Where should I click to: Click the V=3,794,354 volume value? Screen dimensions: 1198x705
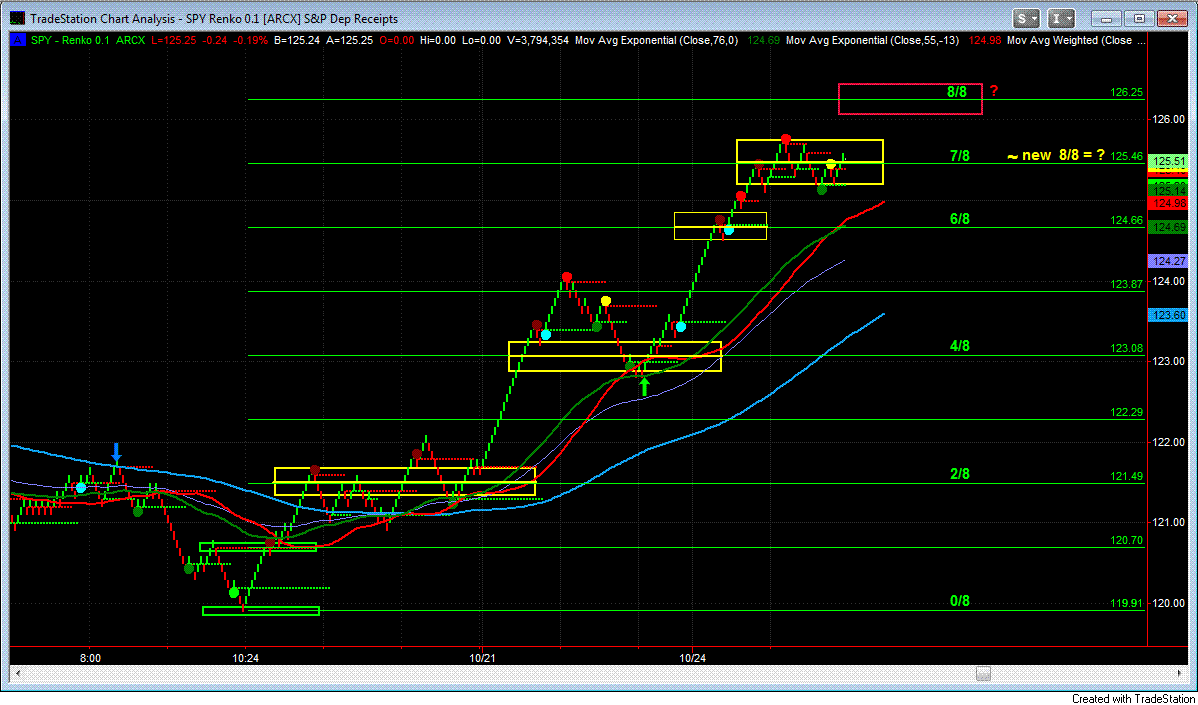pyautogui.click(x=538, y=40)
